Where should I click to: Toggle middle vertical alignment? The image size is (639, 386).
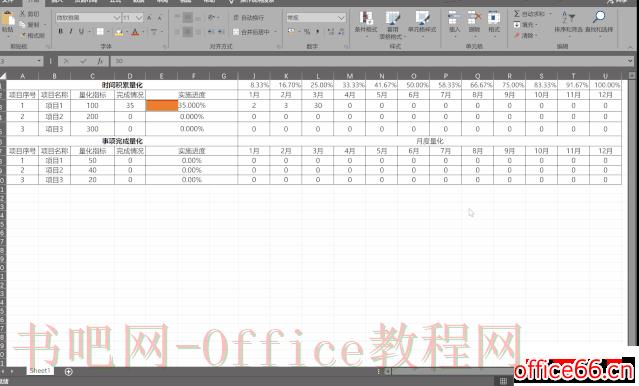coord(187,18)
